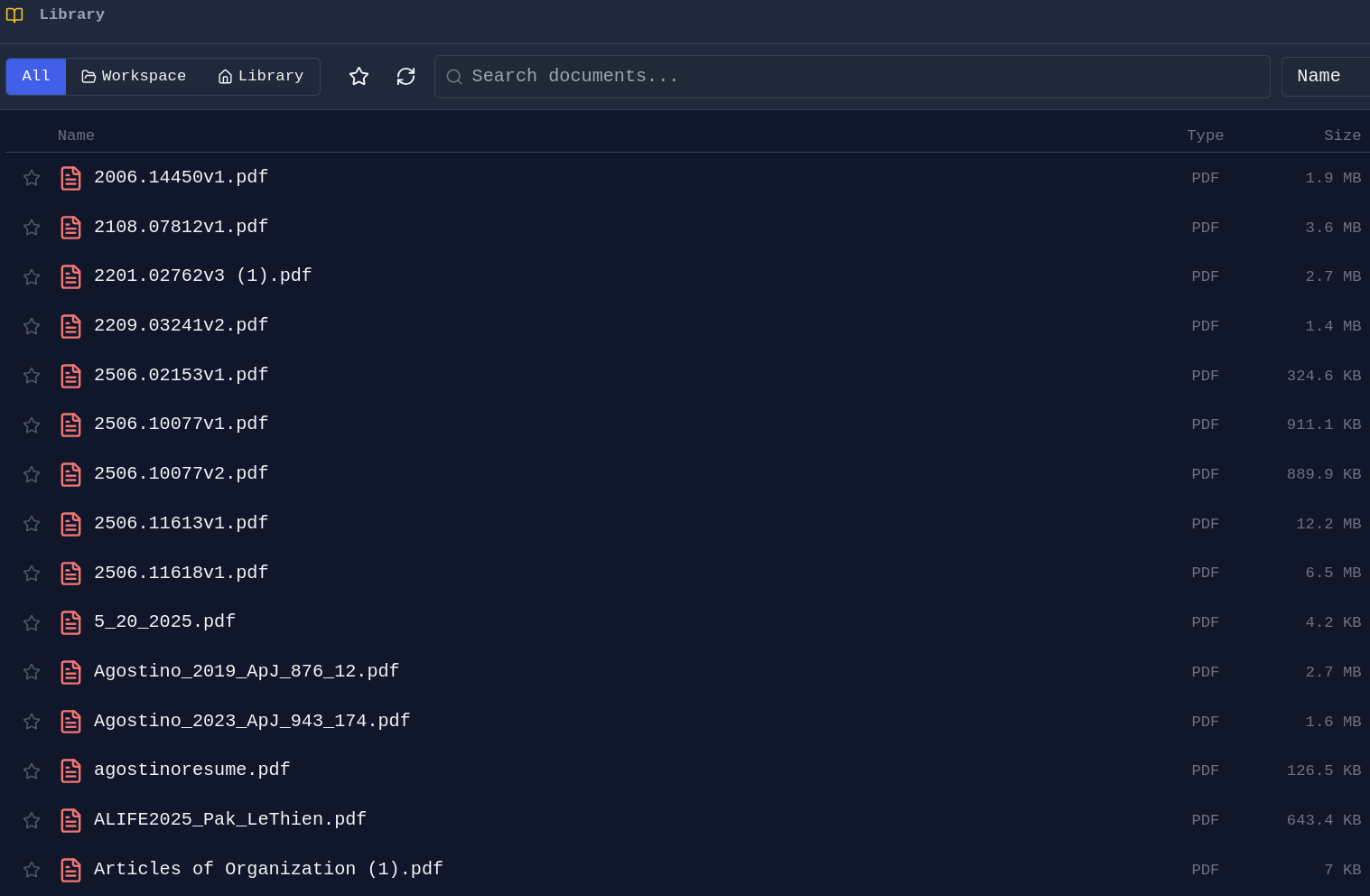Viewport: 1370px width, 896px height.
Task: Click the 12.2 MB size value
Action: pos(1328,524)
